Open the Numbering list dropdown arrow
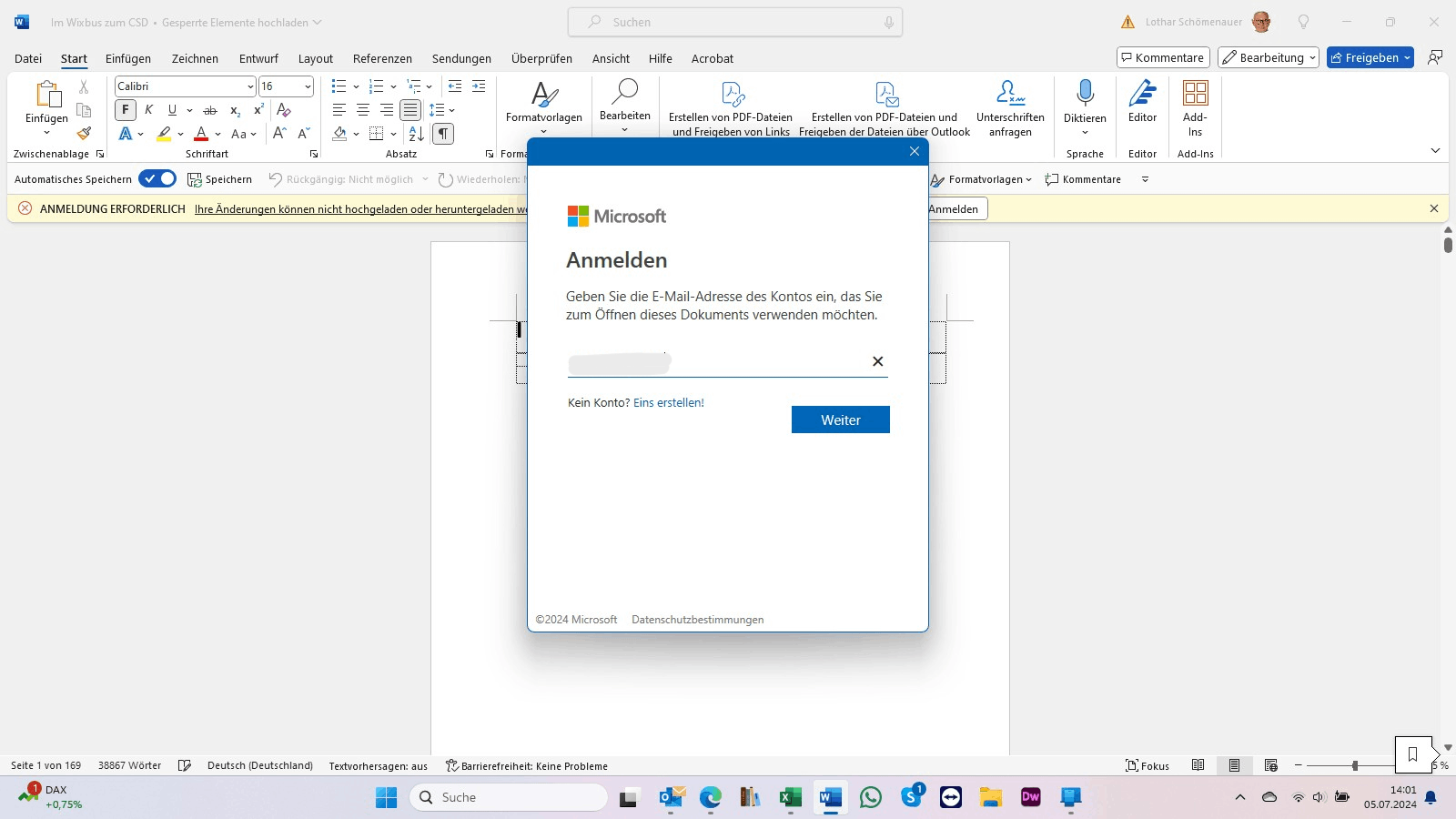Screen dimensions: 1456x819 click(393, 86)
